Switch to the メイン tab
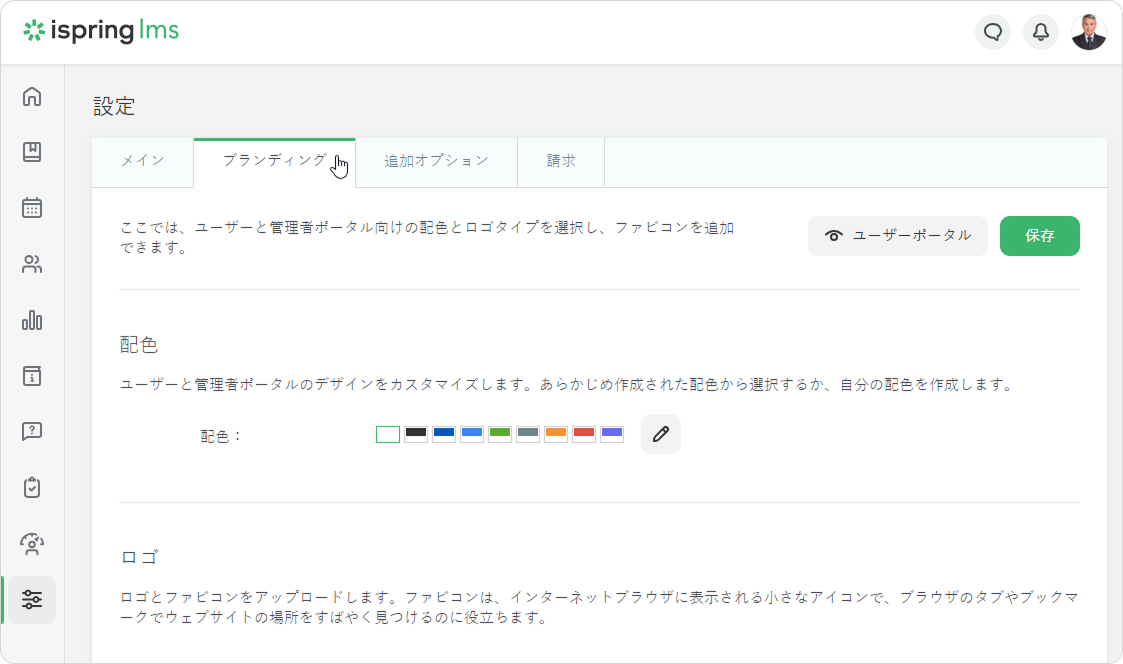 coord(142,161)
